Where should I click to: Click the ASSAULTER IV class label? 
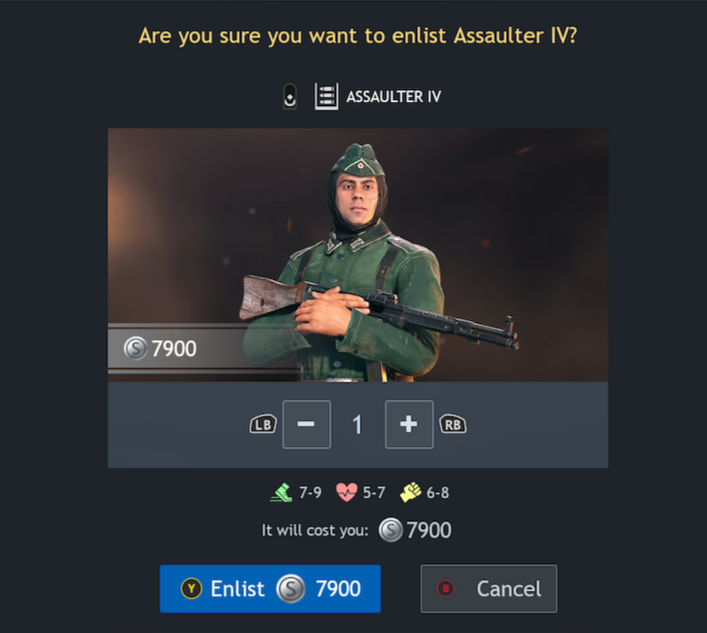coord(394,96)
